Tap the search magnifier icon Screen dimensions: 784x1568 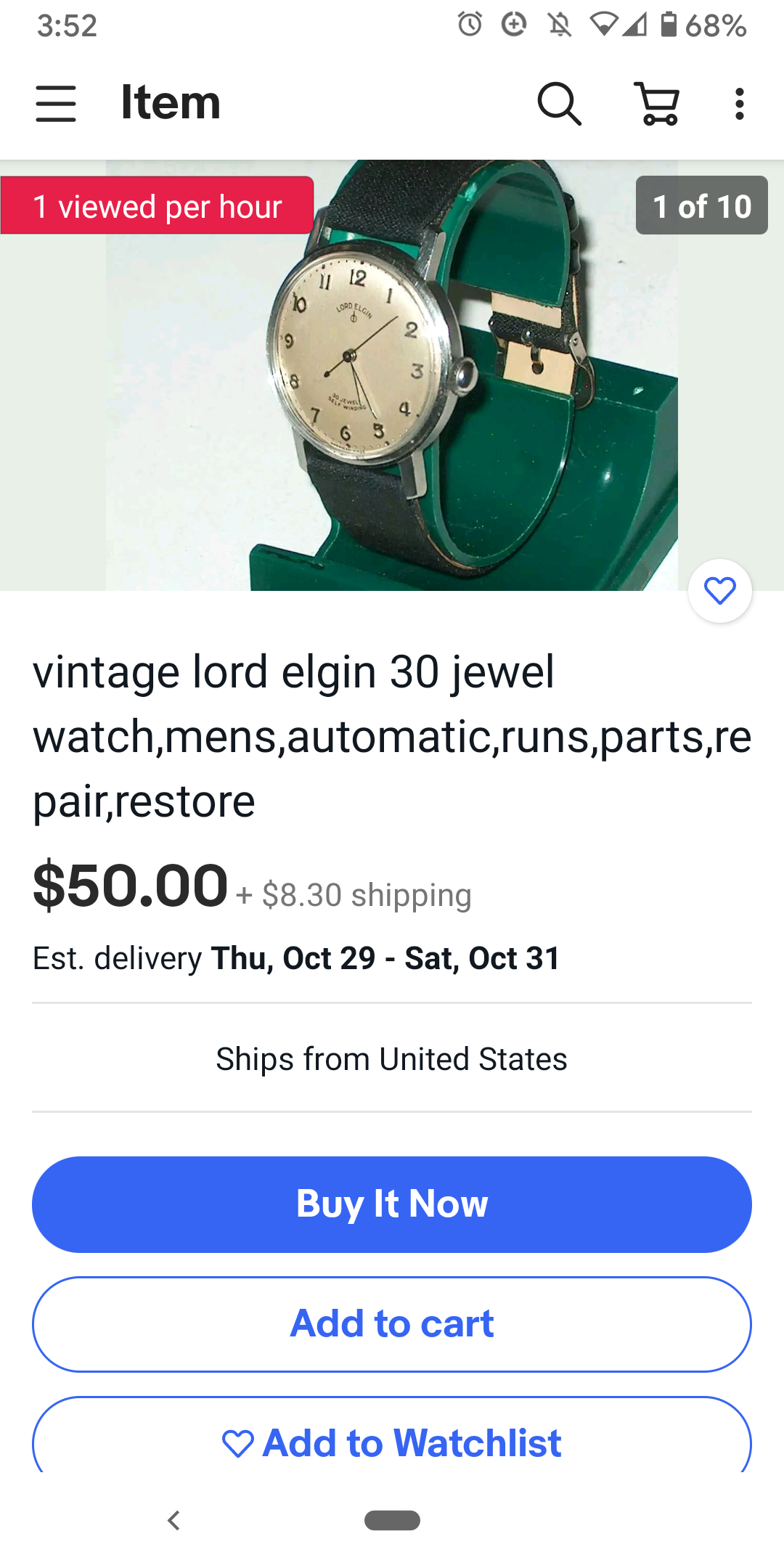pos(559,103)
